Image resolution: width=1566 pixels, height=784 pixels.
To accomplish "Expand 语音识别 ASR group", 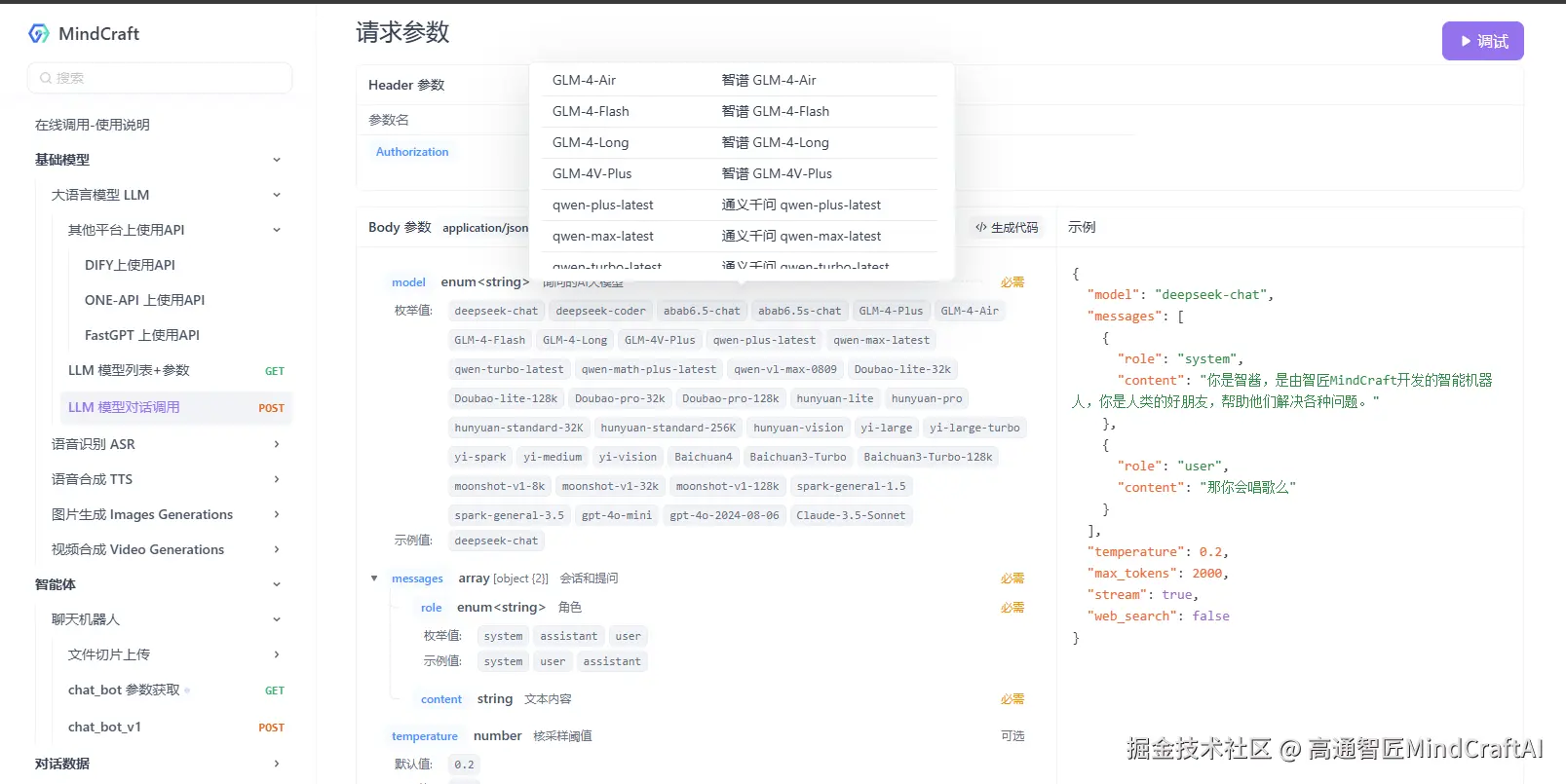I will [x=277, y=444].
